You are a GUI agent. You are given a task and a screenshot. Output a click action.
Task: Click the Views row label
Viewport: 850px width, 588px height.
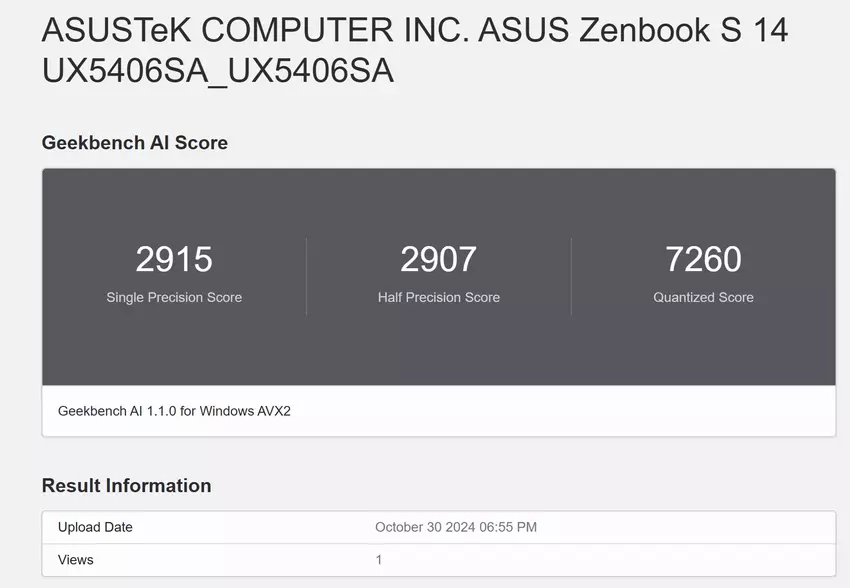[x=76, y=560]
